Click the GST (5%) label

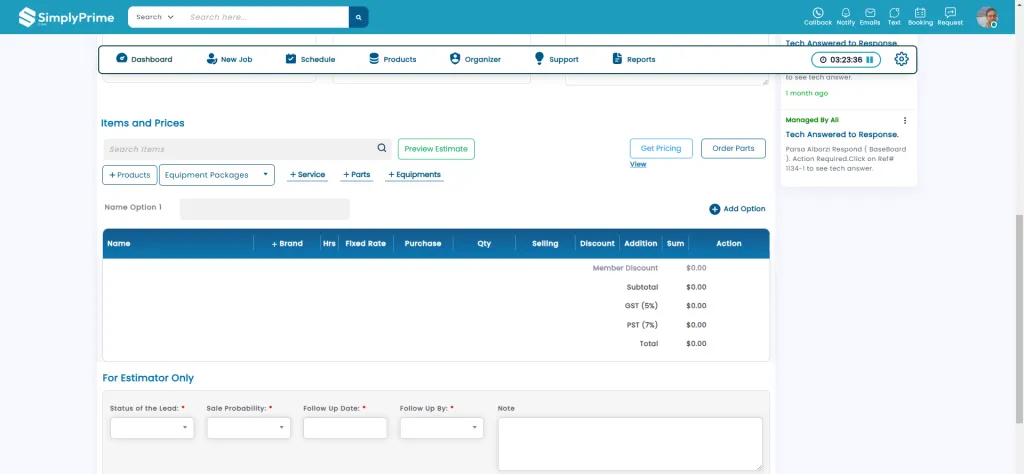(x=641, y=306)
